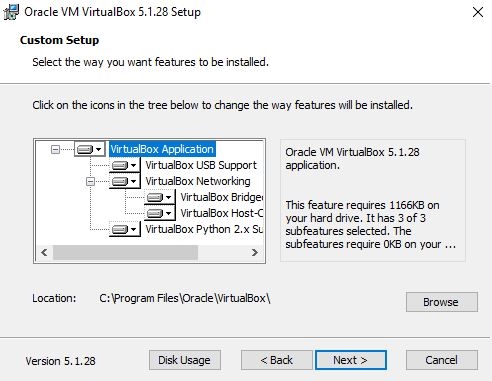The width and height of the screenshot is (492, 381).
Task: Open the VirtualBox Networking feature drive icon
Action: pyautogui.click(x=124, y=181)
